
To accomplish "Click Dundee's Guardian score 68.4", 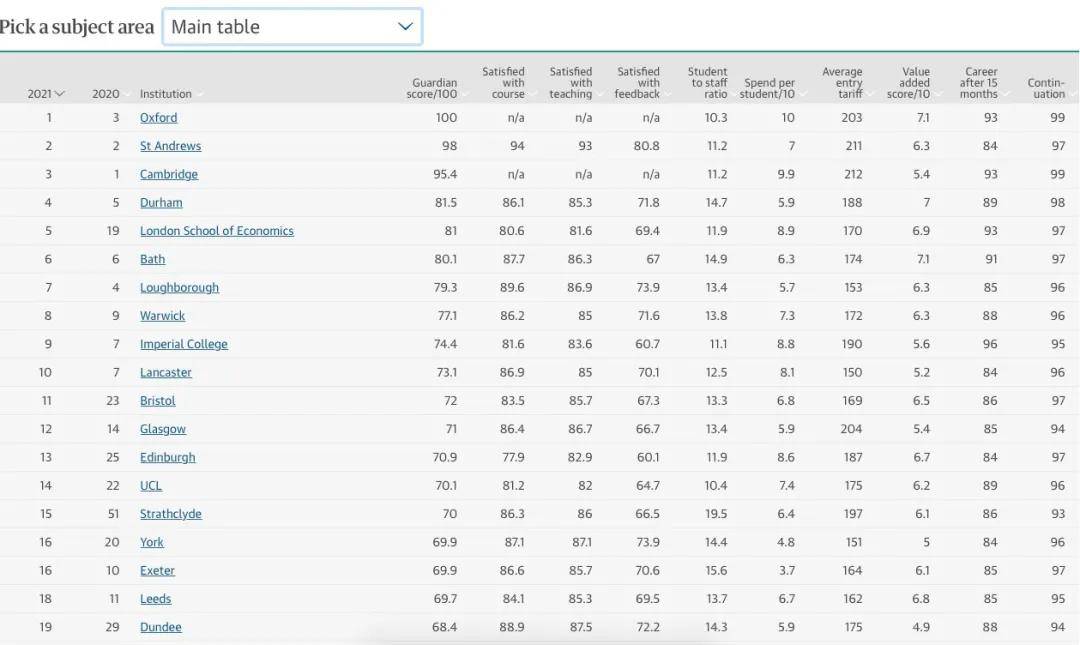I will (444, 626).
